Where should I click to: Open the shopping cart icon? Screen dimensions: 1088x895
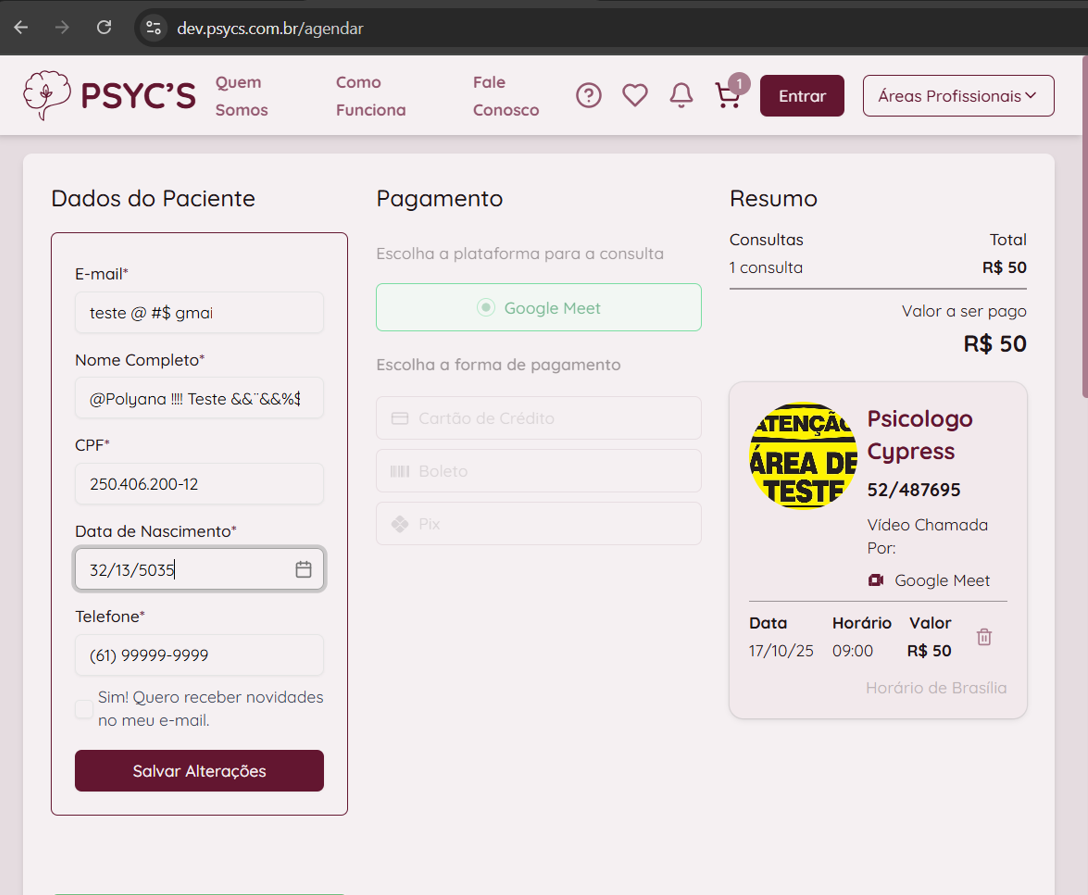coord(728,96)
